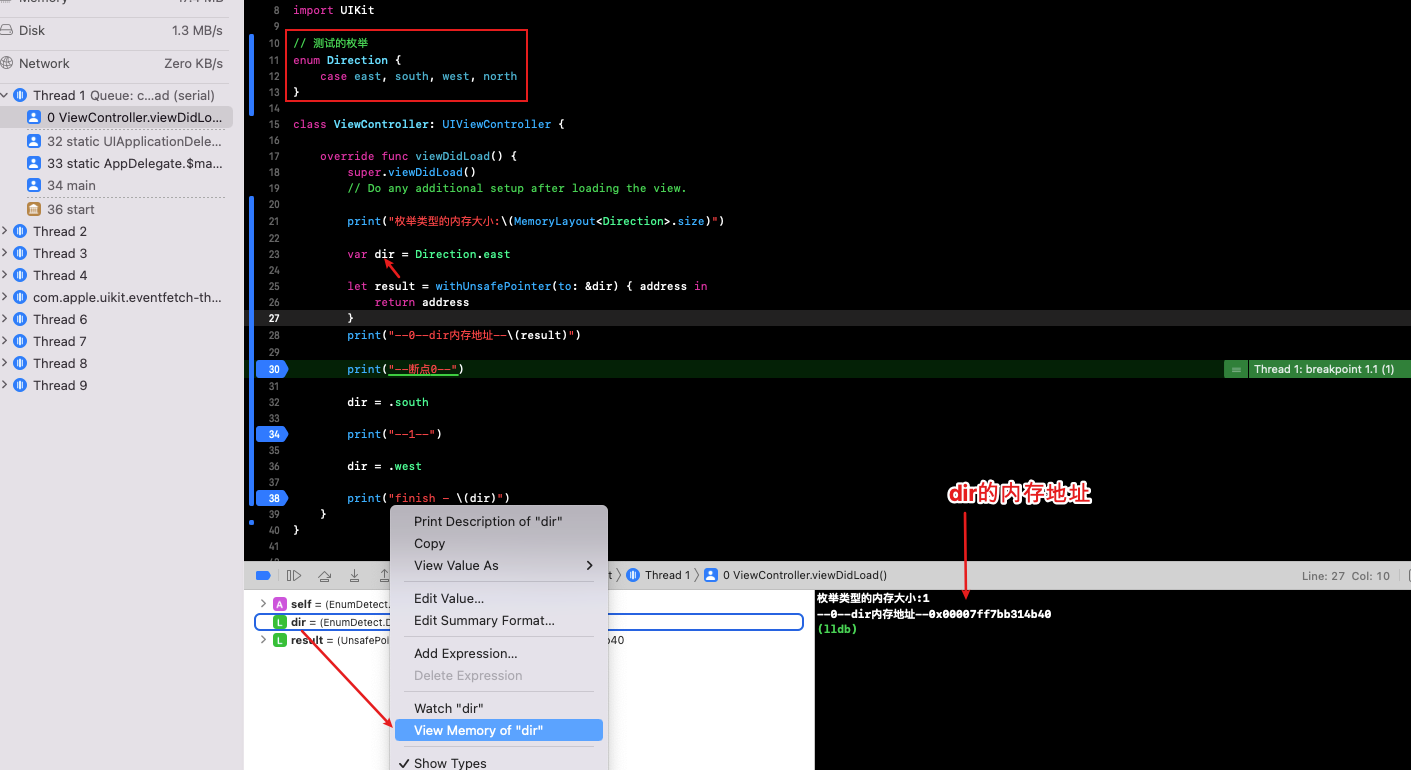Viewport: 1411px width, 770px height.
Task: Click Thread 1 in the debug jump bar
Action: (x=667, y=575)
